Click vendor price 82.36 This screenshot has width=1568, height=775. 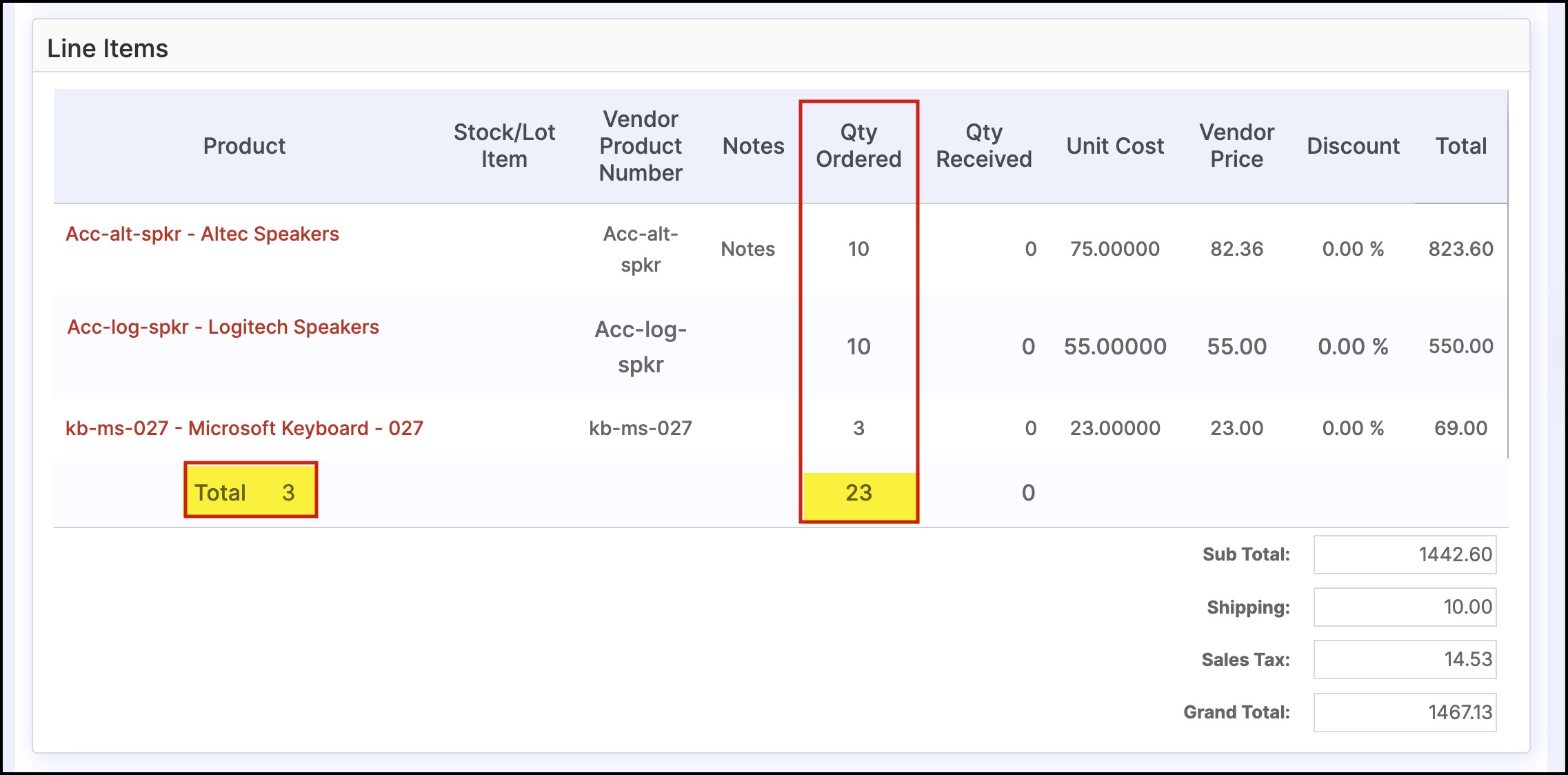point(1237,249)
